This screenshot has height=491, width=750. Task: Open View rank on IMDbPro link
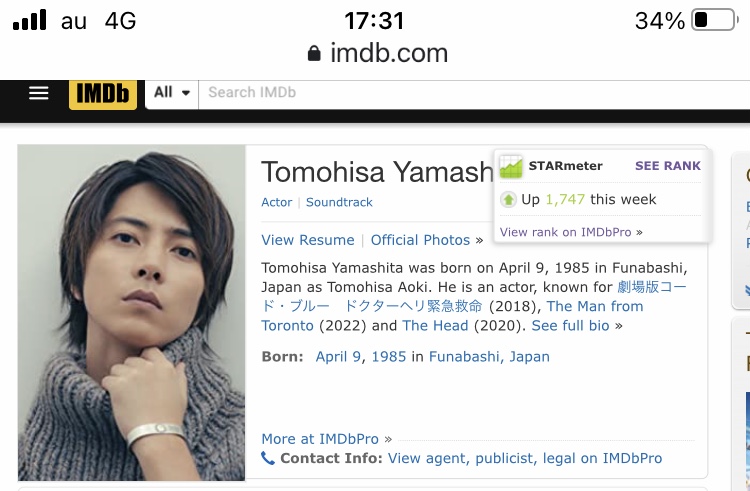click(x=571, y=232)
